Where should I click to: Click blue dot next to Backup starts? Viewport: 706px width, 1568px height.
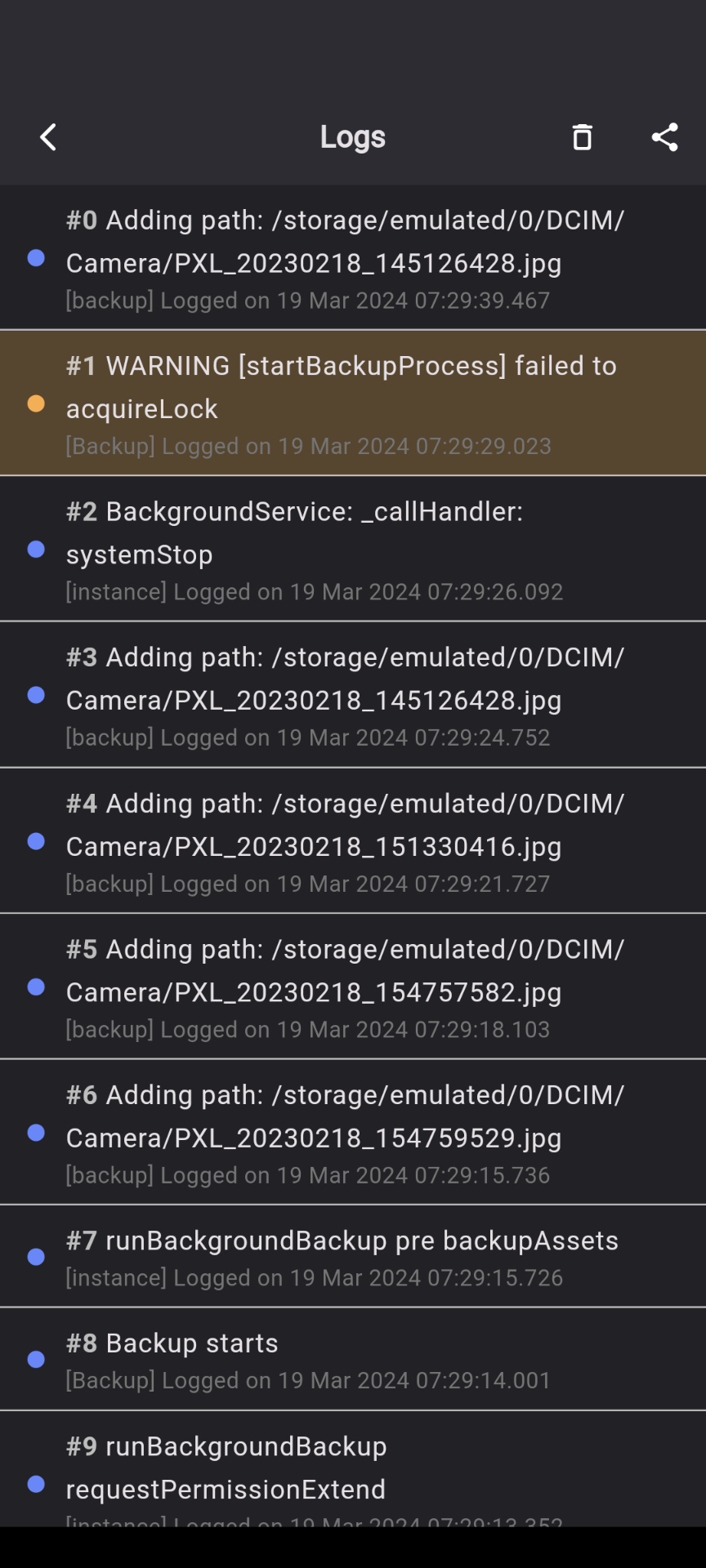click(x=36, y=1359)
